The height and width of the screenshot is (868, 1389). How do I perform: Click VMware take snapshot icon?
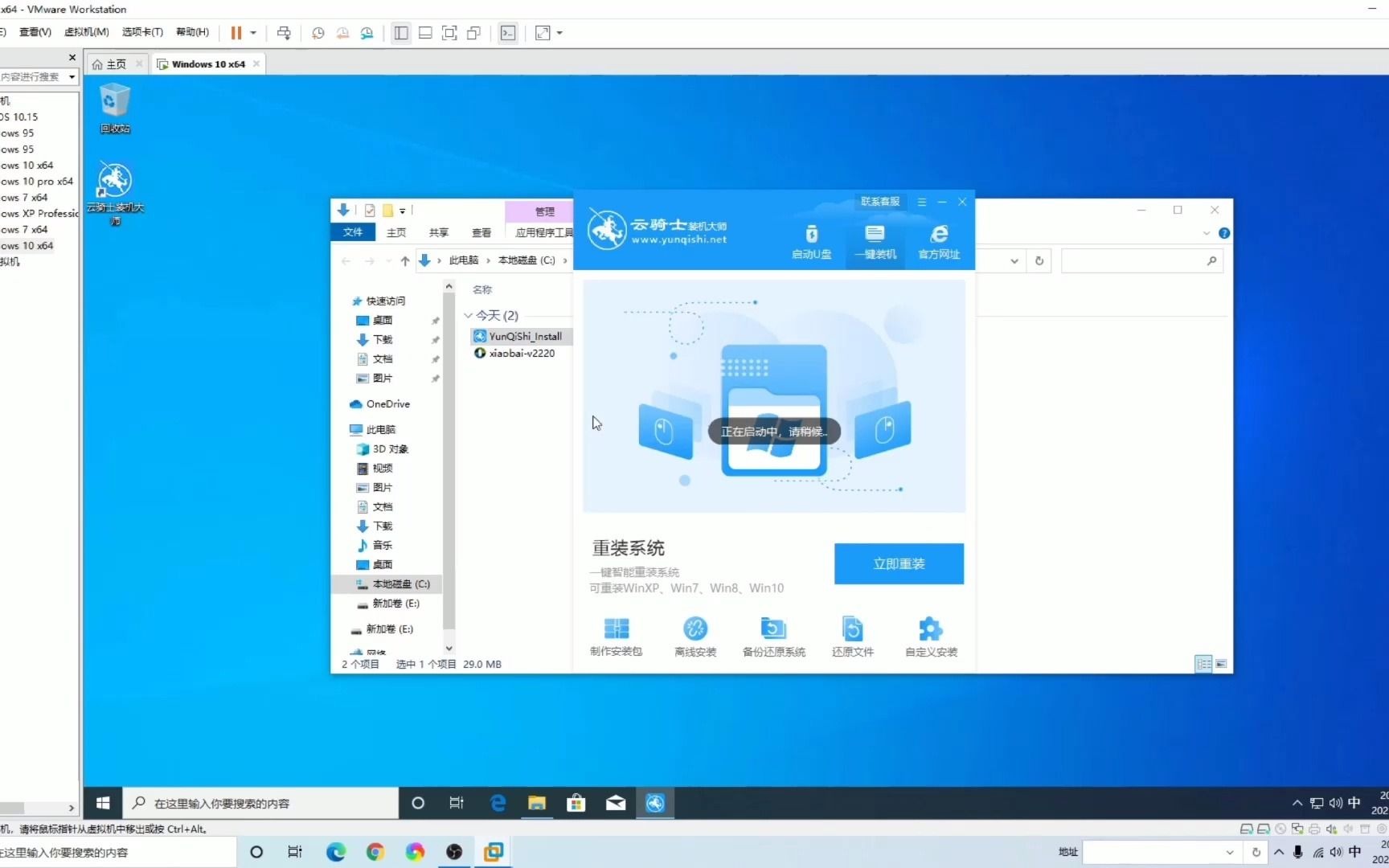pyautogui.click(x=318, y=33)
